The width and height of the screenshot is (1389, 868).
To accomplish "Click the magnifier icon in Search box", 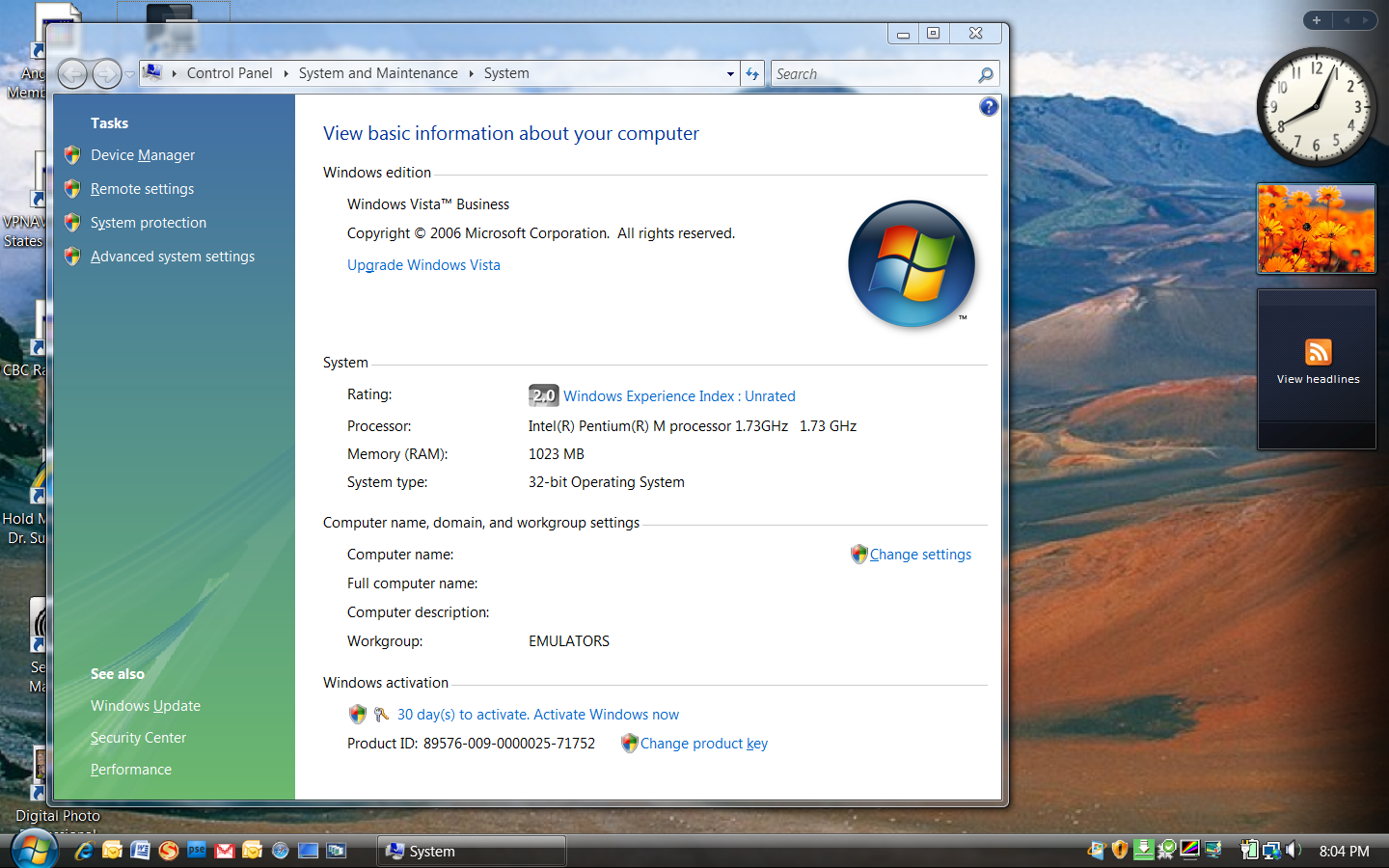I will tap(985, 74).
